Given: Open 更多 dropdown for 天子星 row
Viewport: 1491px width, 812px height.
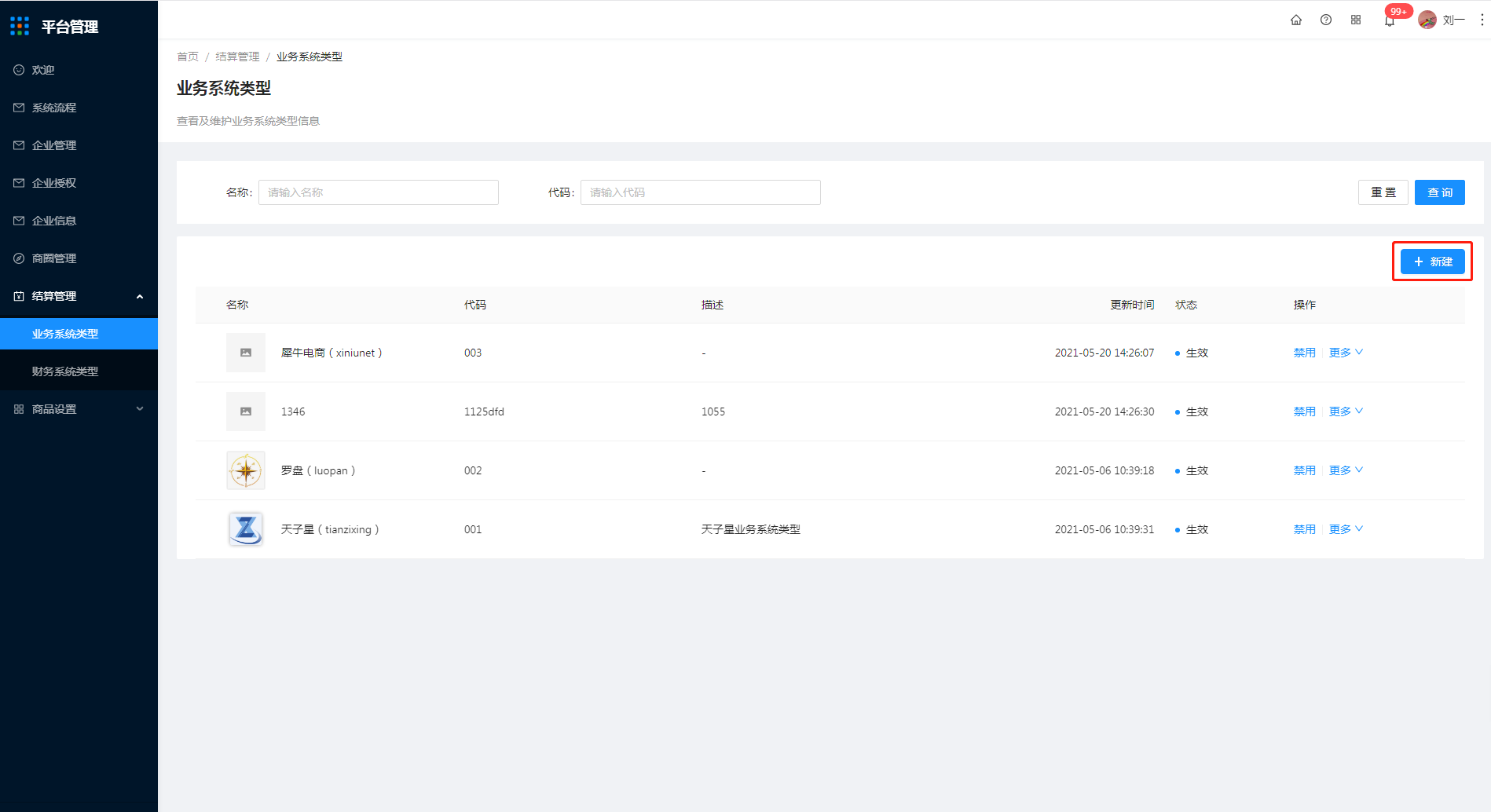Looking at the screenshot, I should pos(1346,529).
